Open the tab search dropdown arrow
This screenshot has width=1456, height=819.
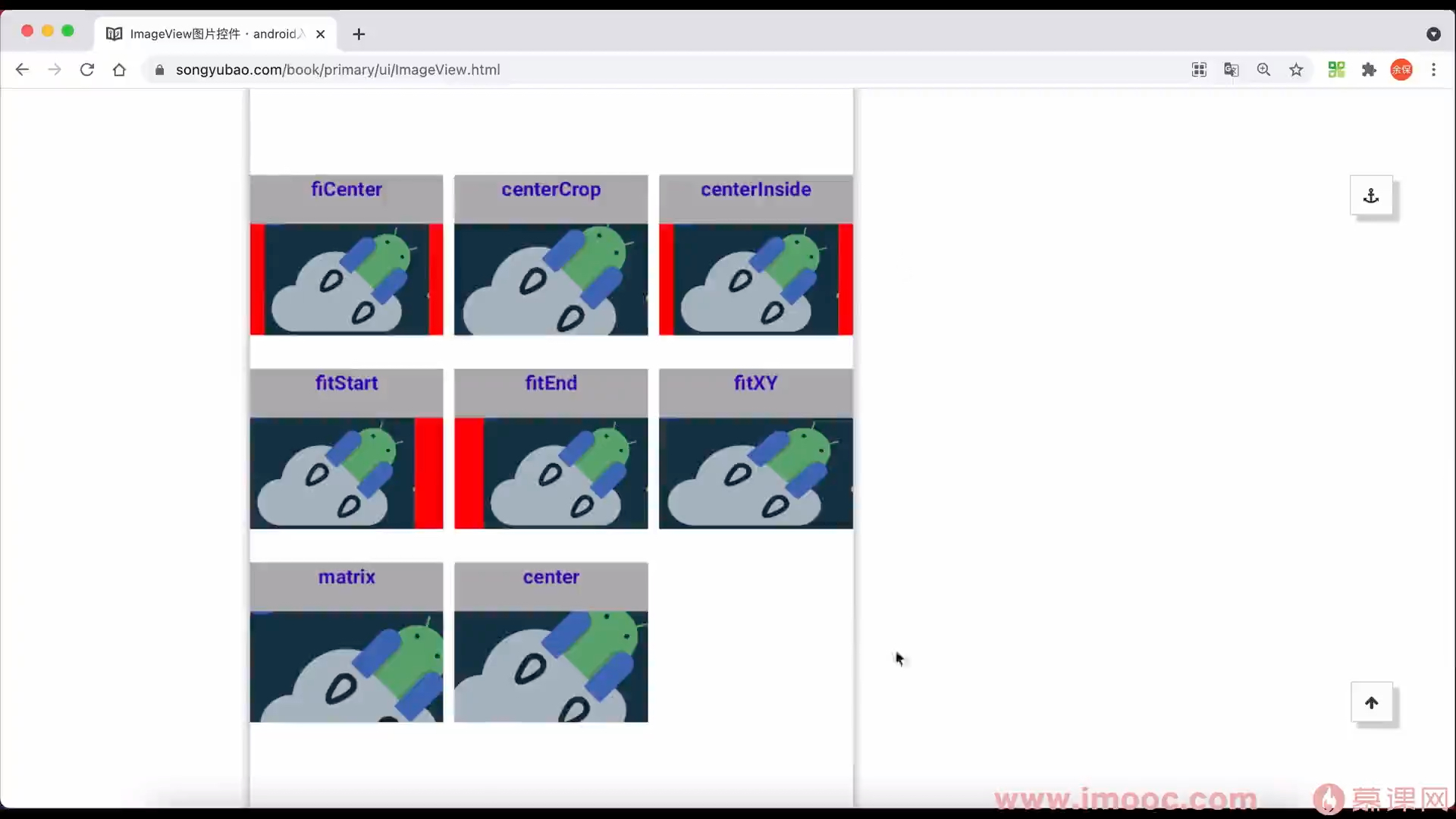[1433, 34]
